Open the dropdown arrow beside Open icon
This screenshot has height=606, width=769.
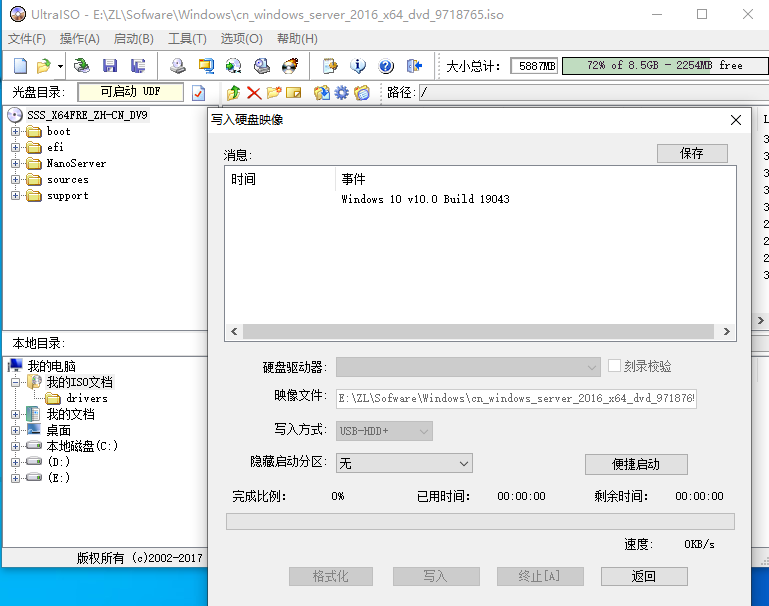60,66
